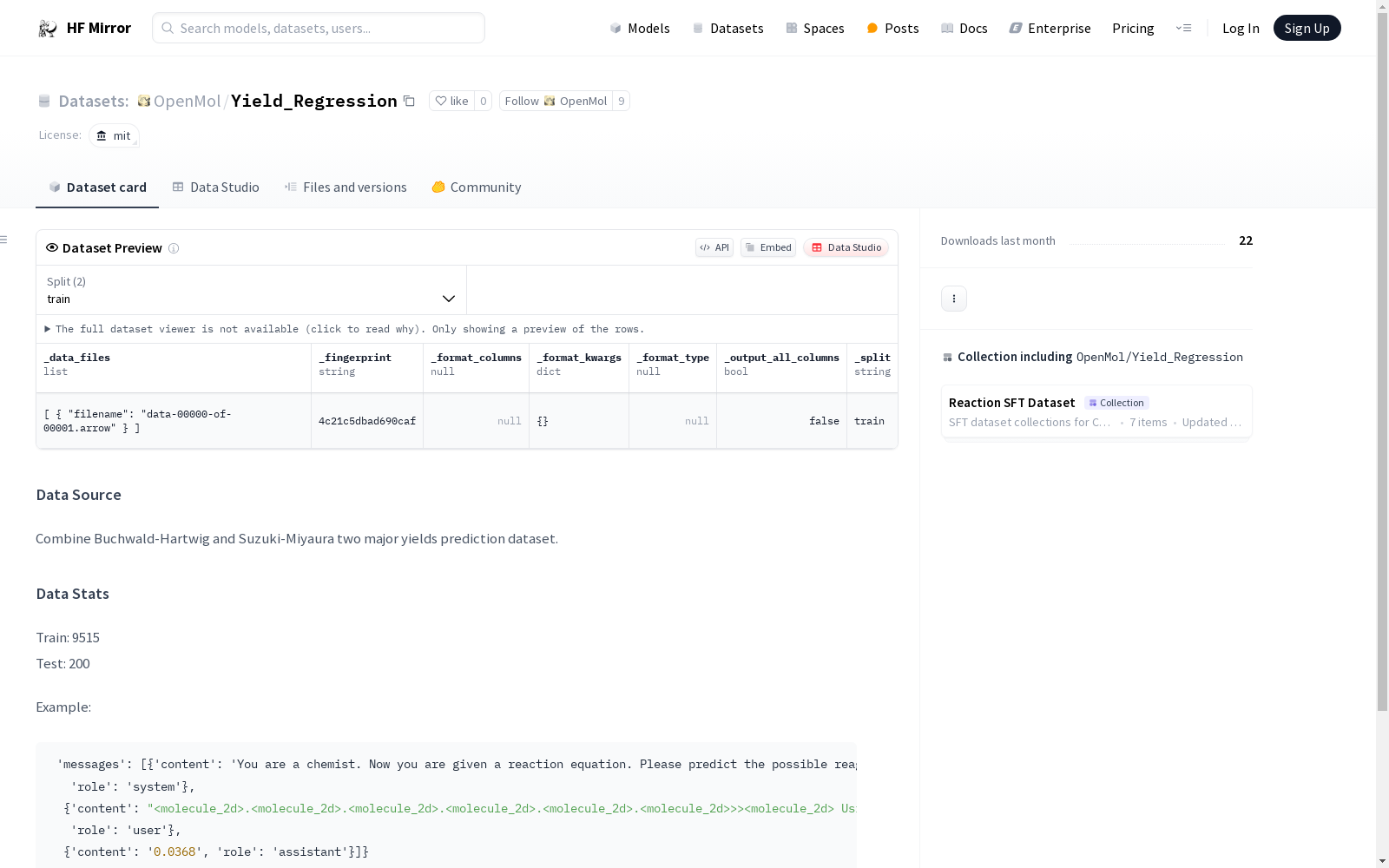The image size is (1389, 868).
Task: Click the Datasets: breadcrumb link
Action: [x=94, y=101]
